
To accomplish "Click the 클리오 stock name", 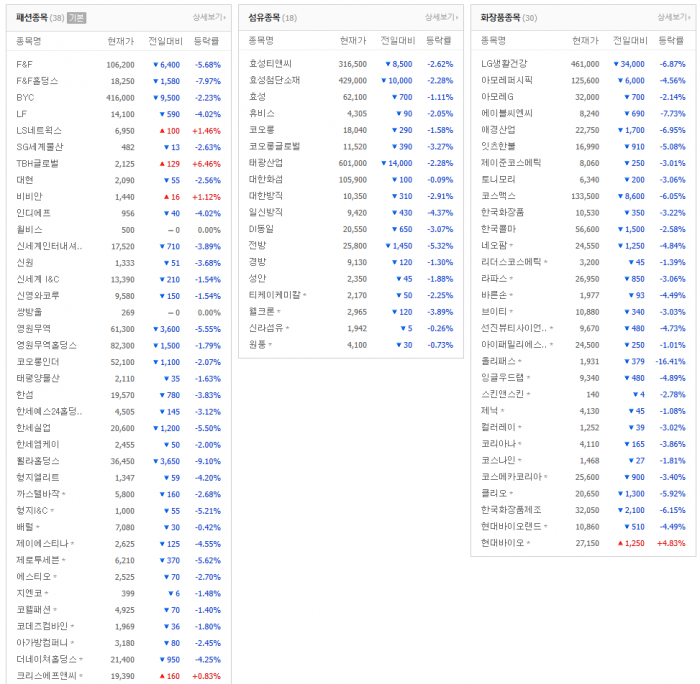I will (x=494, y=493).
